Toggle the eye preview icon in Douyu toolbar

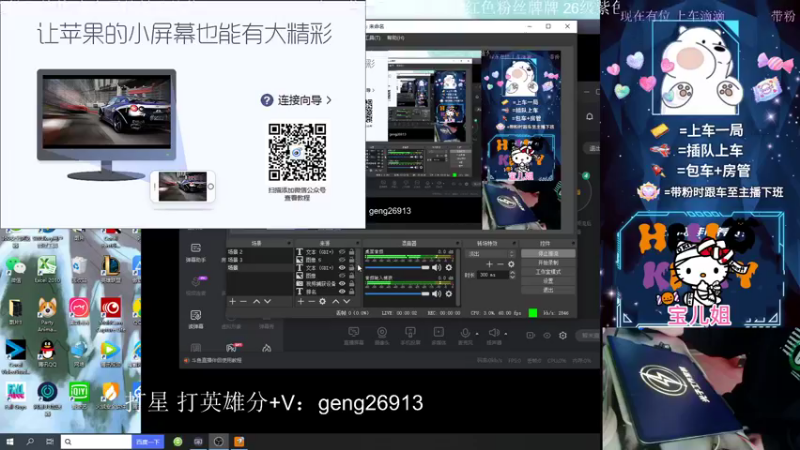click(547, 335)
